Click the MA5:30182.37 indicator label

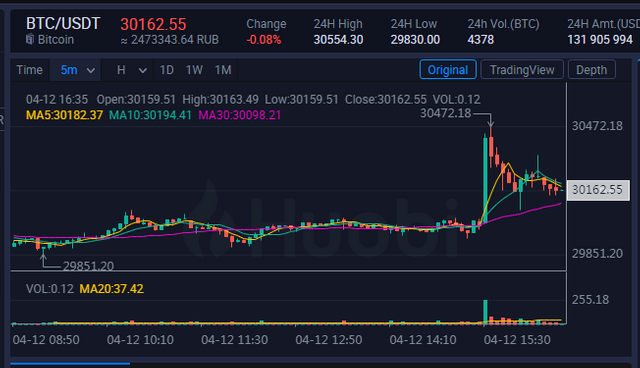(64, 115)
